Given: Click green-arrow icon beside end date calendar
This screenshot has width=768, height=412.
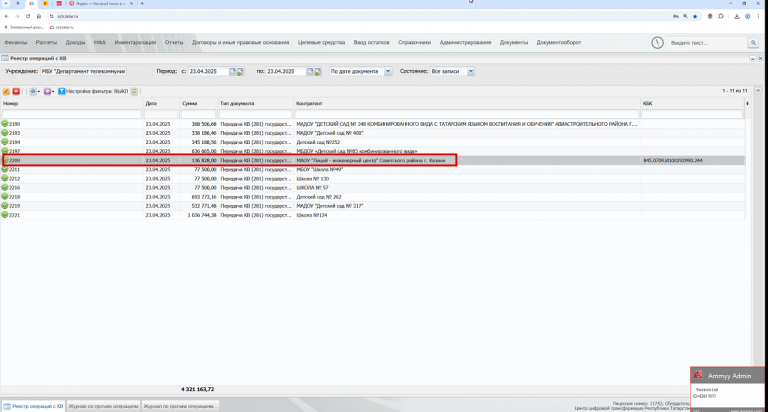Looking at the screenshot, I should [317, 72].
